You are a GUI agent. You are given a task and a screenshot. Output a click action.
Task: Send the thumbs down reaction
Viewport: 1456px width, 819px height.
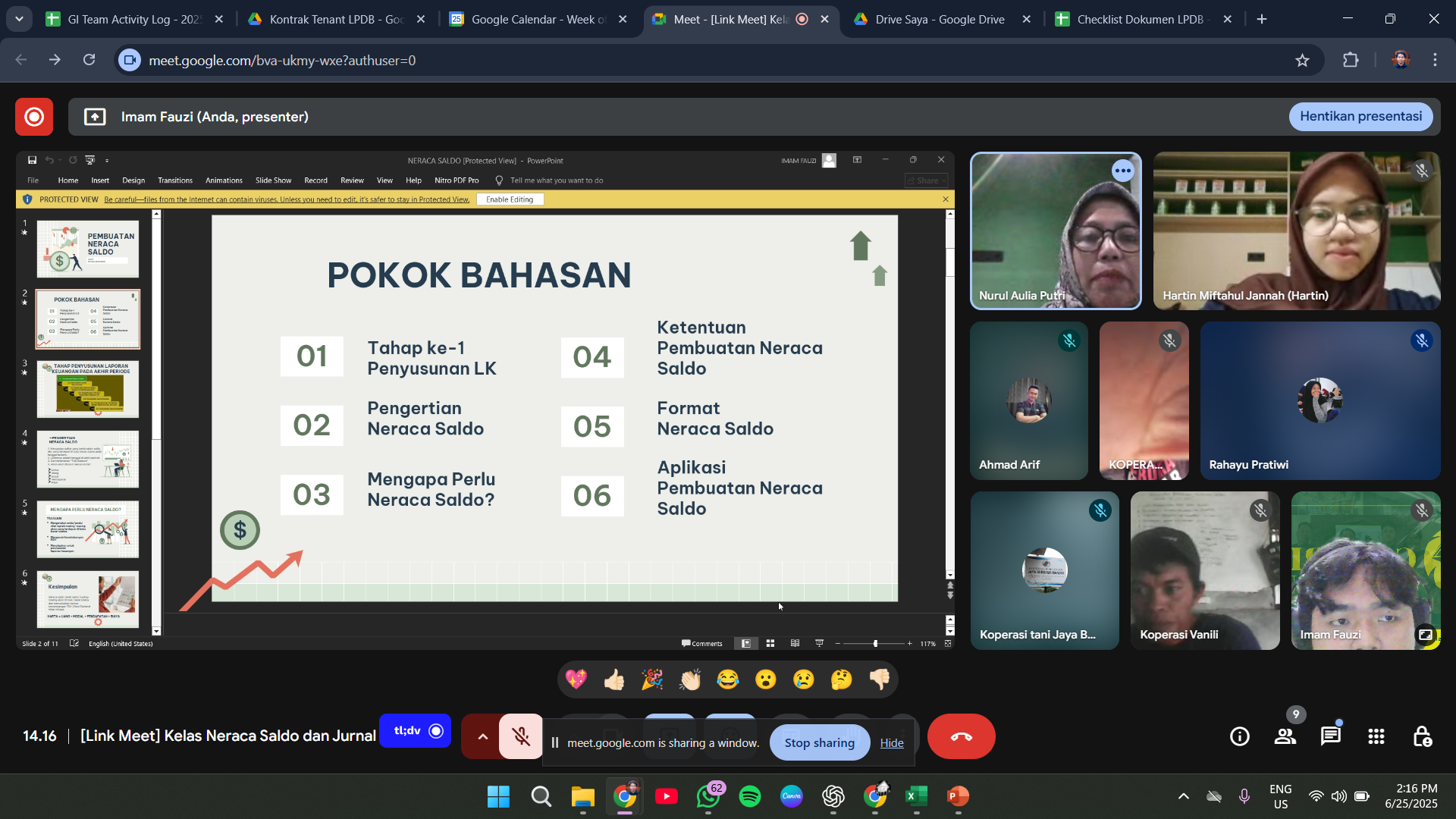point(880,679)
